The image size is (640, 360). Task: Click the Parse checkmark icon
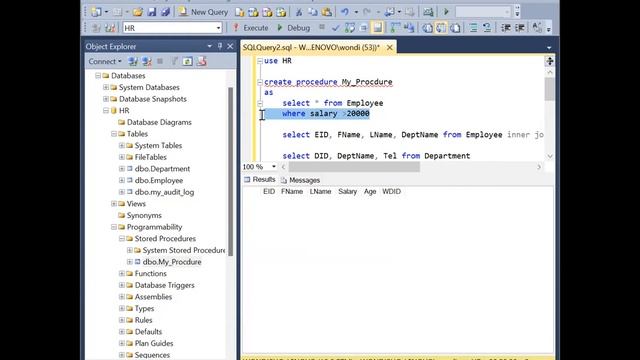point(336,28)
